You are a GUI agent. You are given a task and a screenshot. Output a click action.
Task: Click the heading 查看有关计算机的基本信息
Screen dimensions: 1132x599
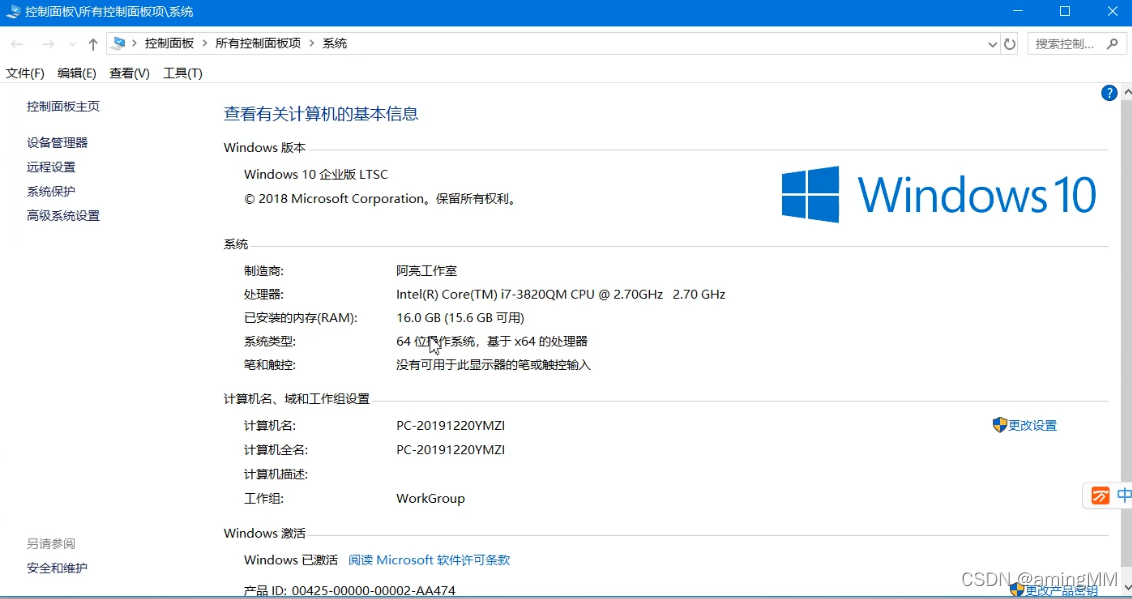pyautogui.click(x=321, y=114)
